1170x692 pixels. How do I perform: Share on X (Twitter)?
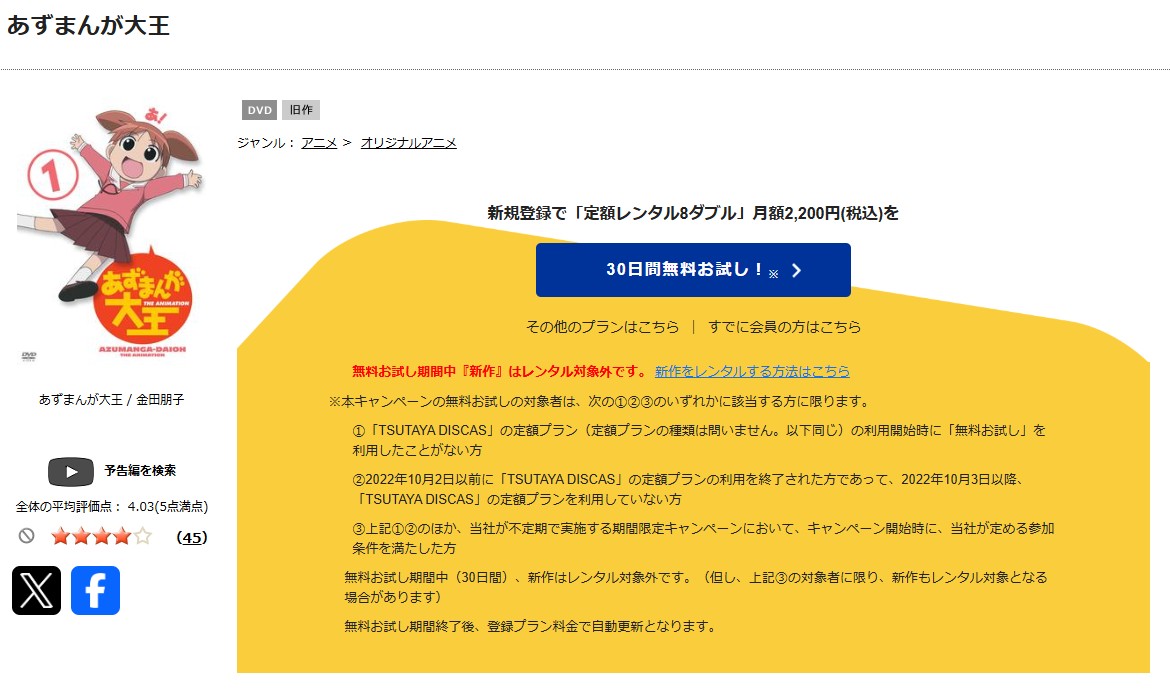tap(36, 590)
